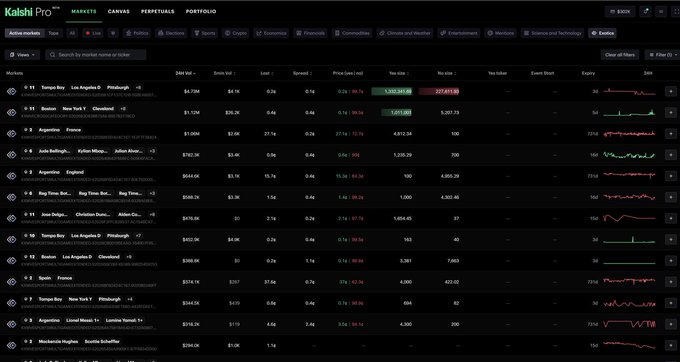Toggle the Sports category chip
The image size is (680, 362).
point(205,33)
